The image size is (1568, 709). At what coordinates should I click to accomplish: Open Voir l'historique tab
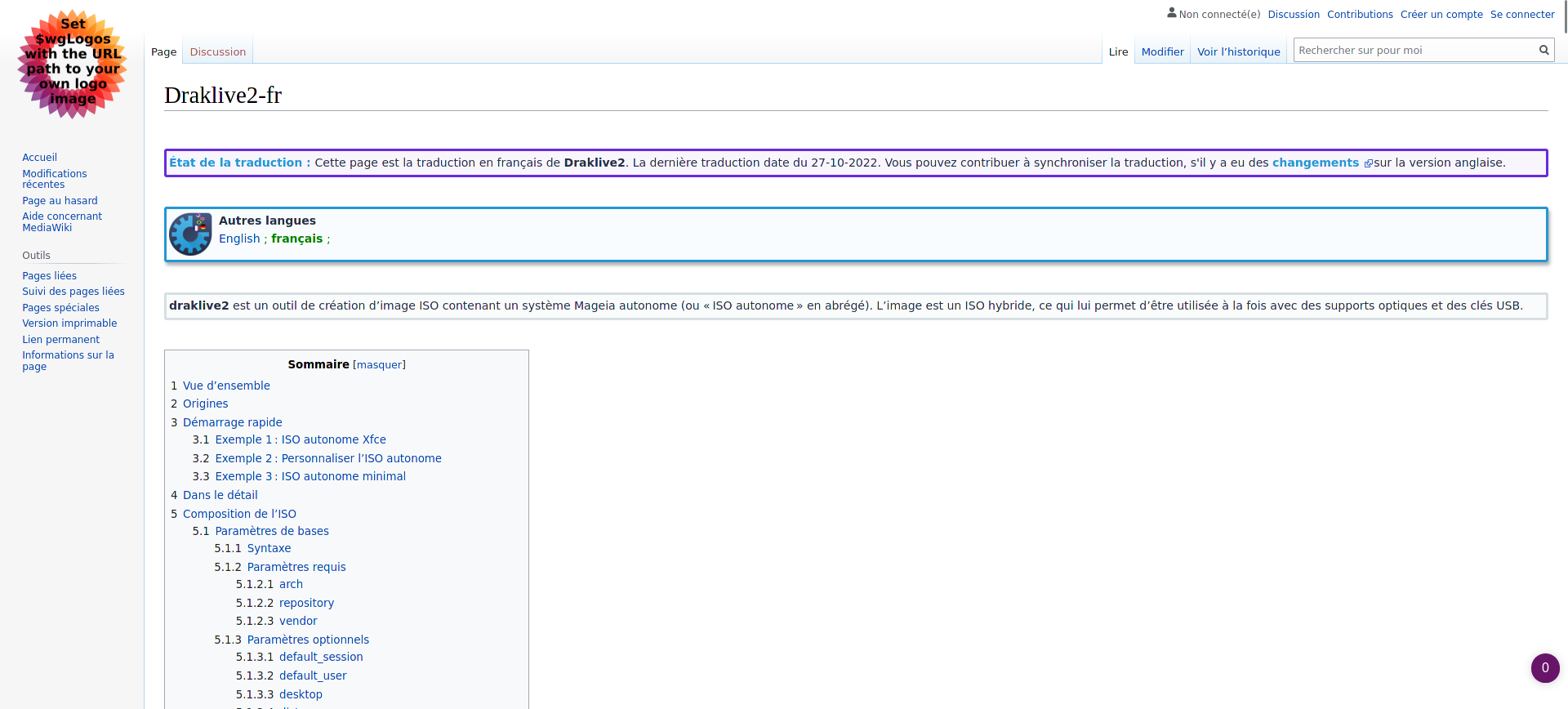click(1238, 51)
